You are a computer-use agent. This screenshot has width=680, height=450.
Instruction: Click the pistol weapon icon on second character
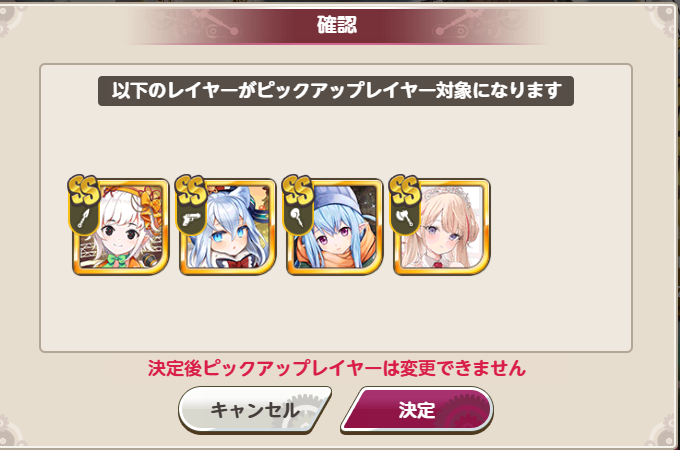click(191, 219)
